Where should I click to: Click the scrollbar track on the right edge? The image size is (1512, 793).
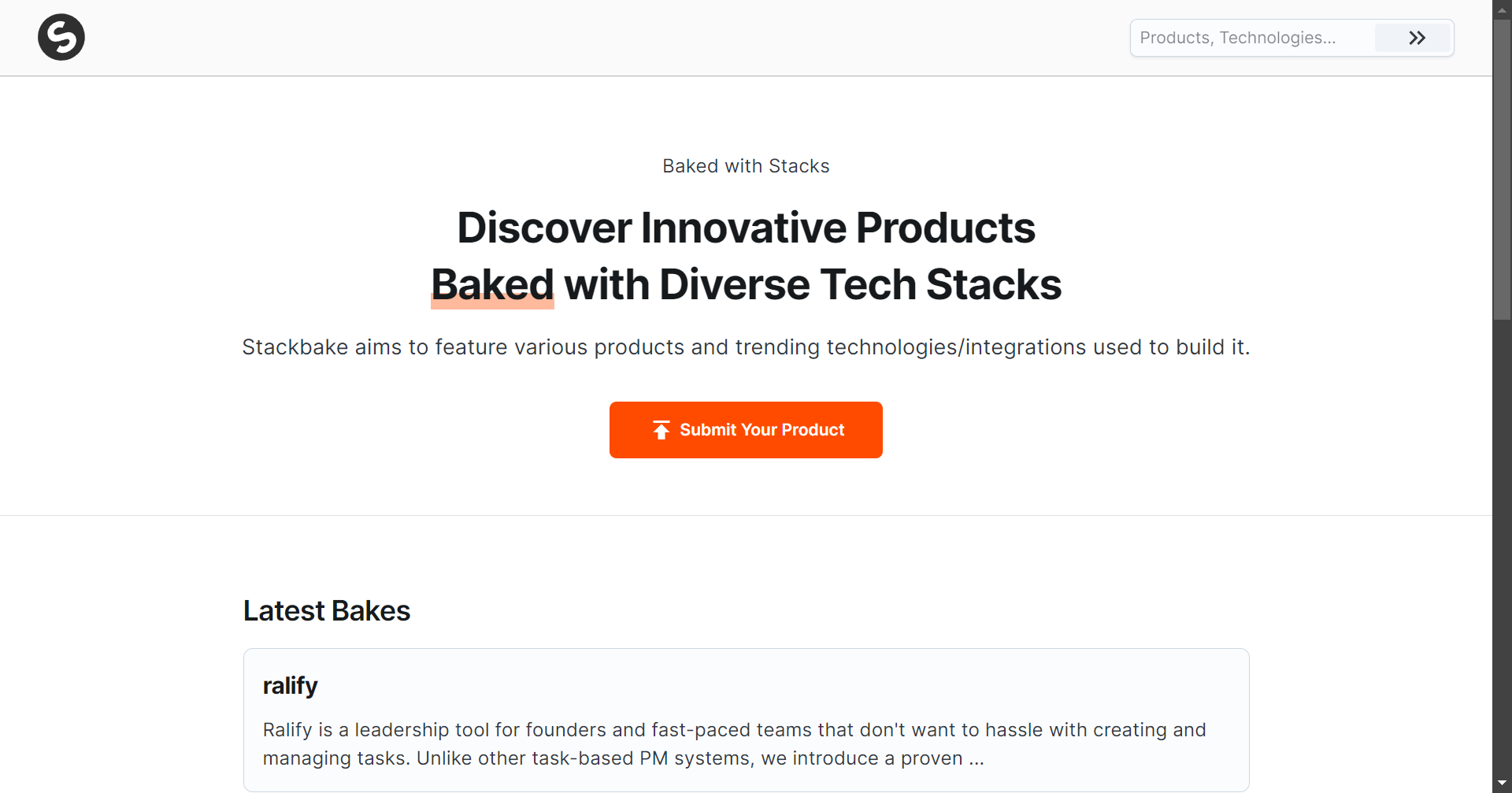point(1502,394)
